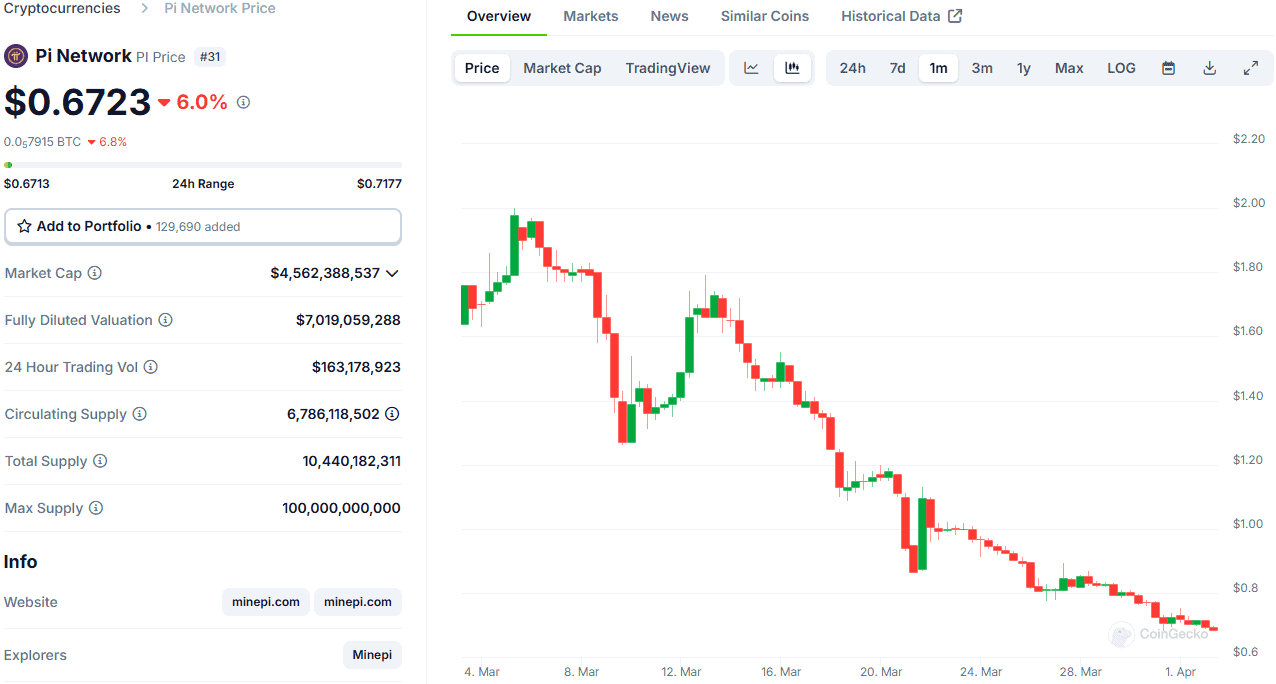The width and height of the screenshot is (1276, 684).
Task: Click Add to Portfolio button
Action: coord(203,226)
